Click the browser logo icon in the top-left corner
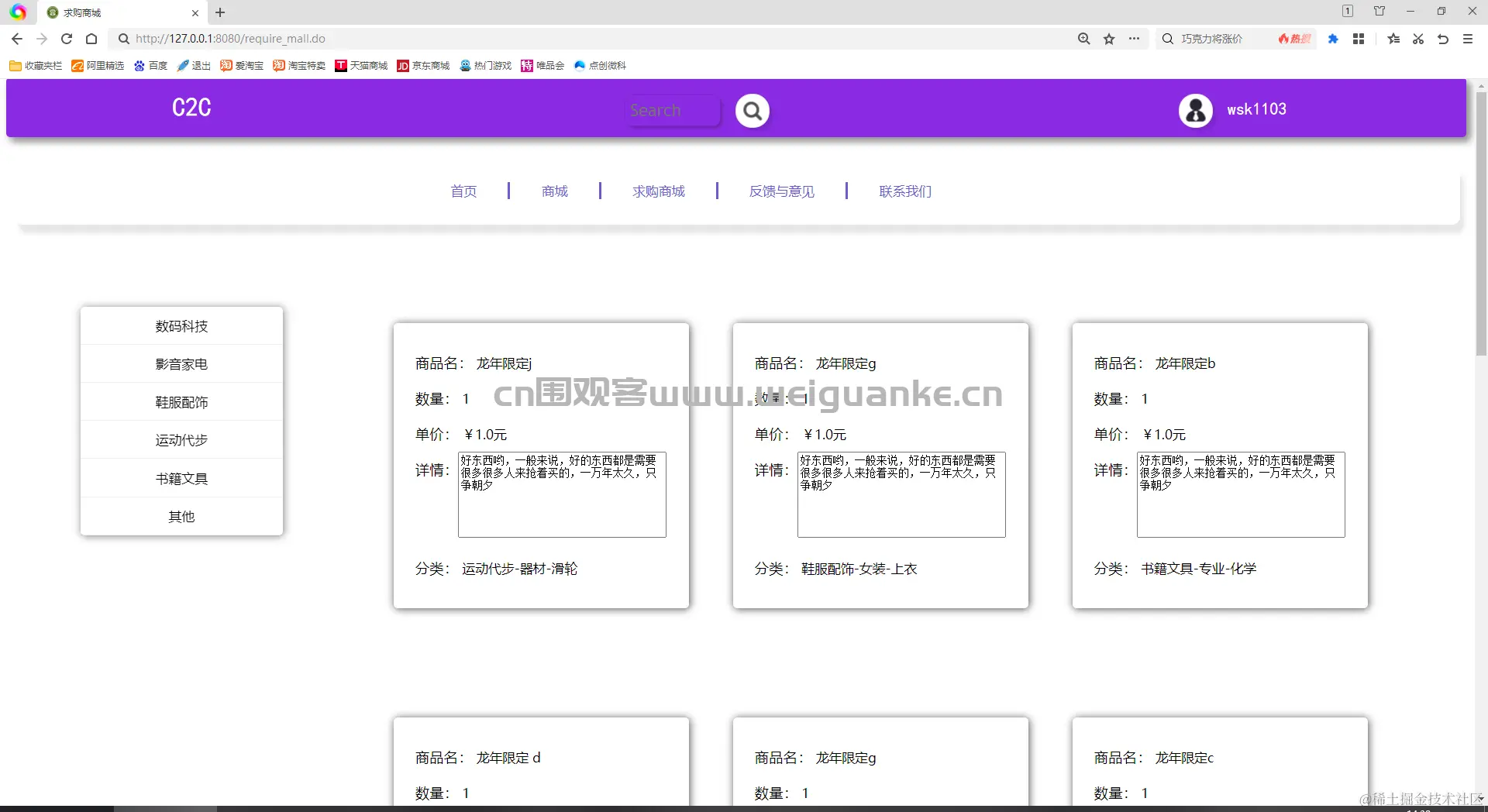The width and height of the screenshot is (1488, 812). pyautogui.click(x=18, y=12)
